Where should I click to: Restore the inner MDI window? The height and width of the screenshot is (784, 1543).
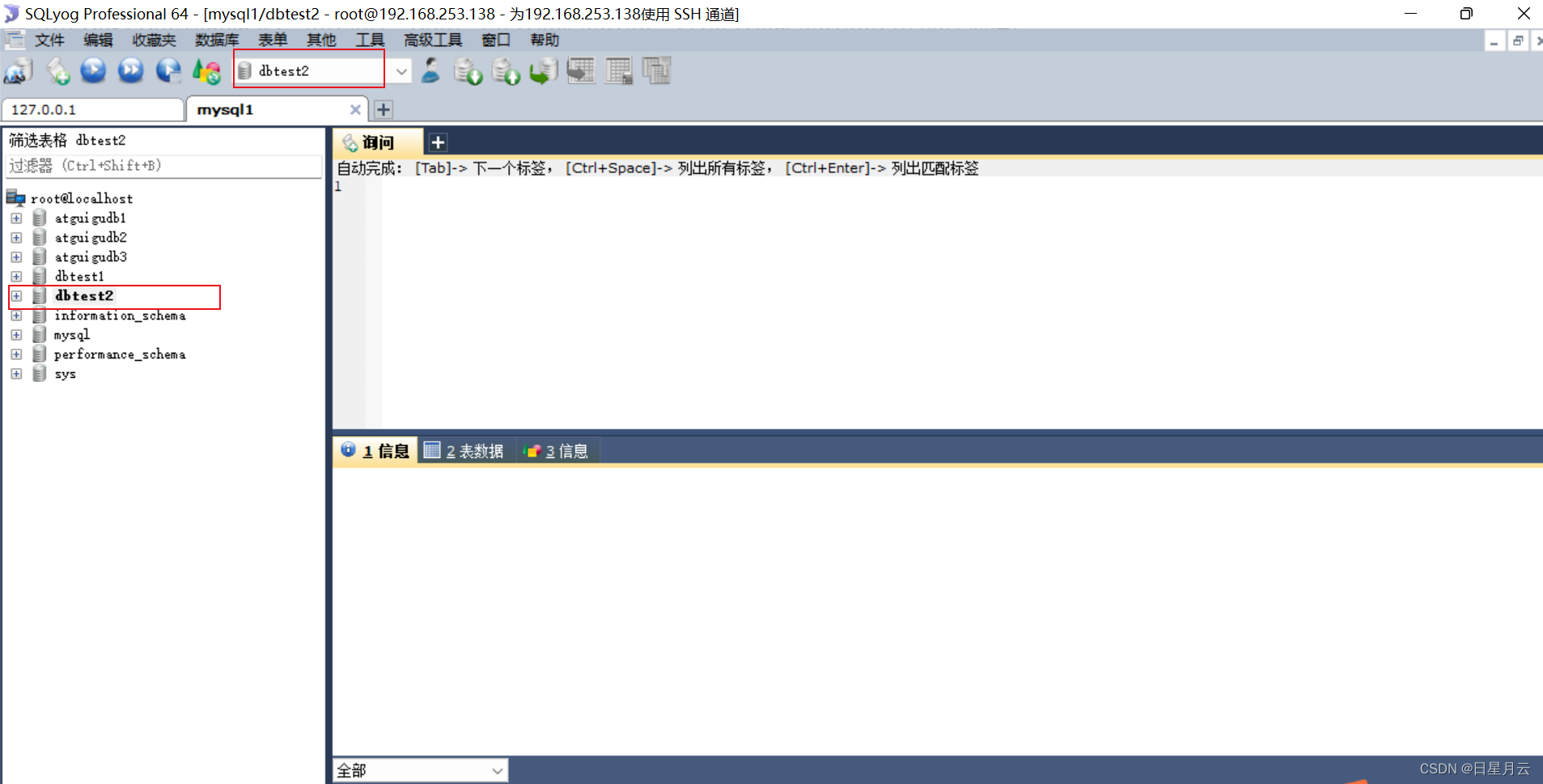[1518, 40]
